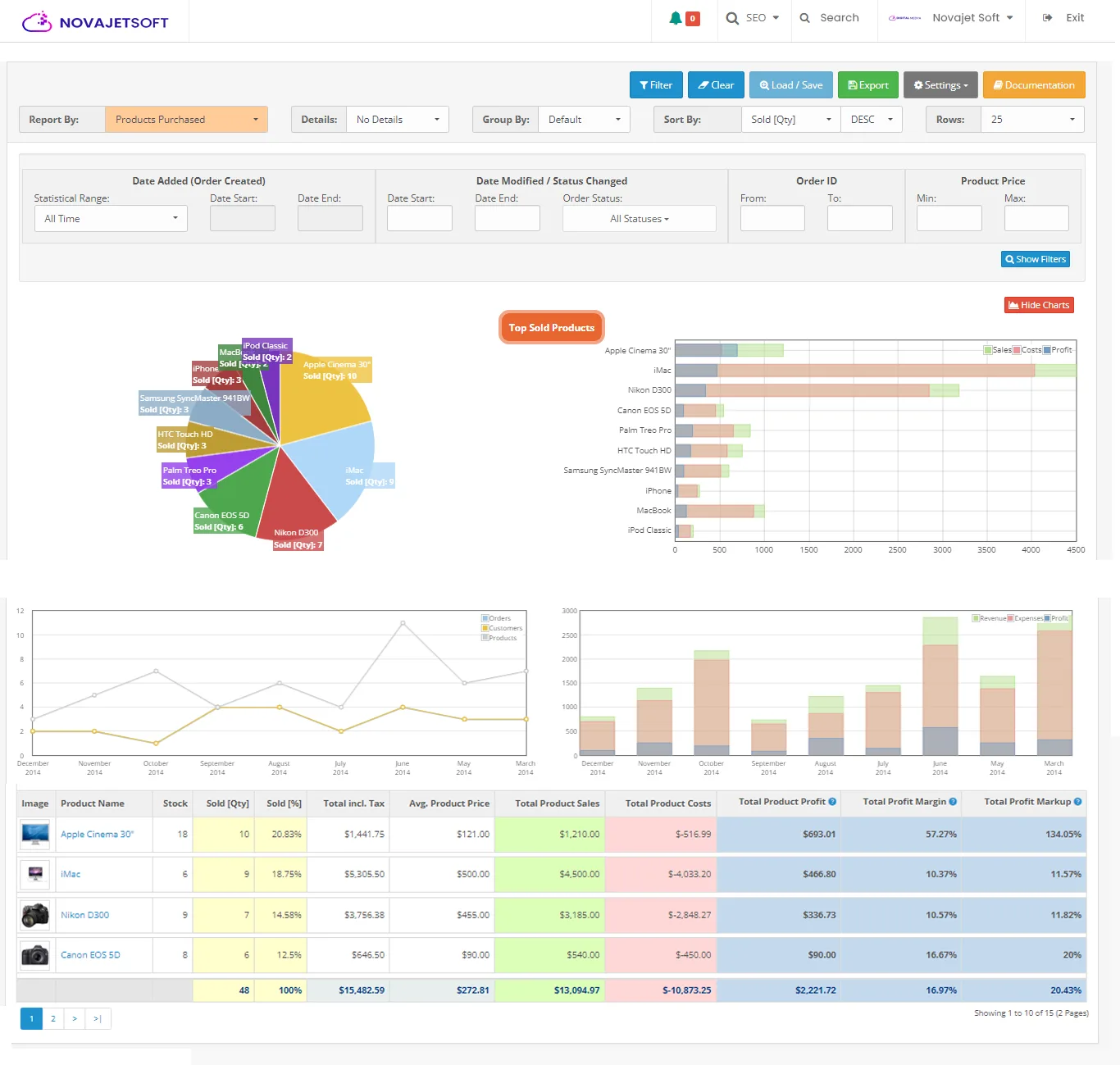Image resolution: width=1120 pixels, height=1065 pixels.
Task: Click the Total Profit Markup help icon
Action: click(x=1077, y=802)
